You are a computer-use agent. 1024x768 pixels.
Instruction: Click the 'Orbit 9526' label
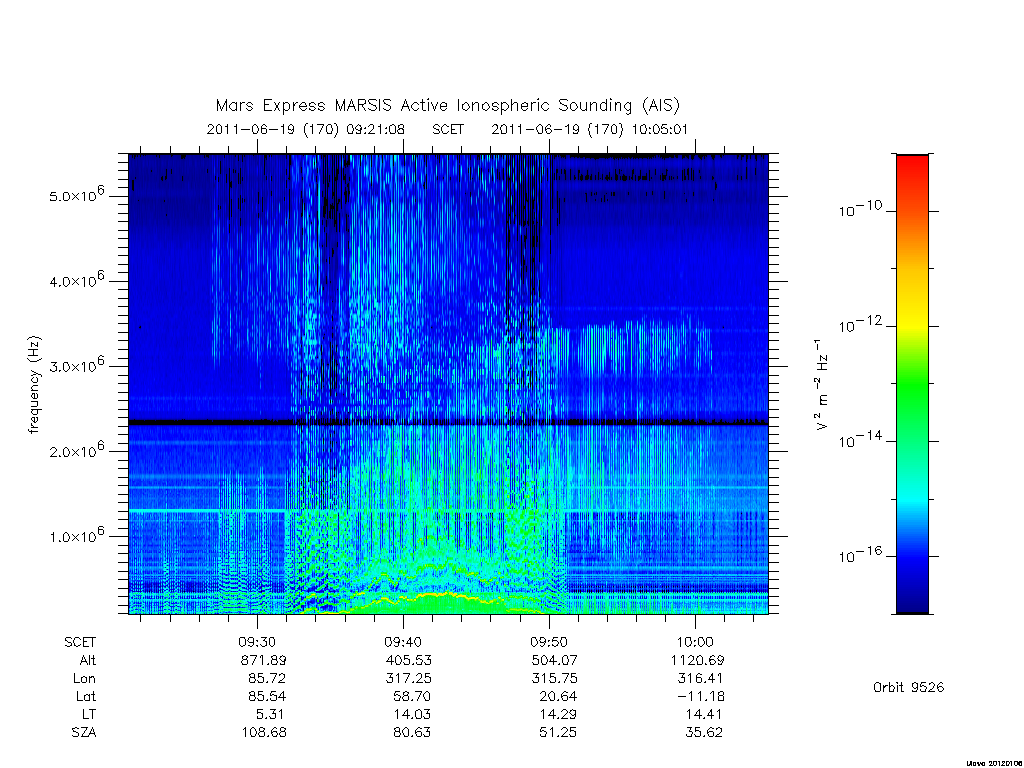908,687
